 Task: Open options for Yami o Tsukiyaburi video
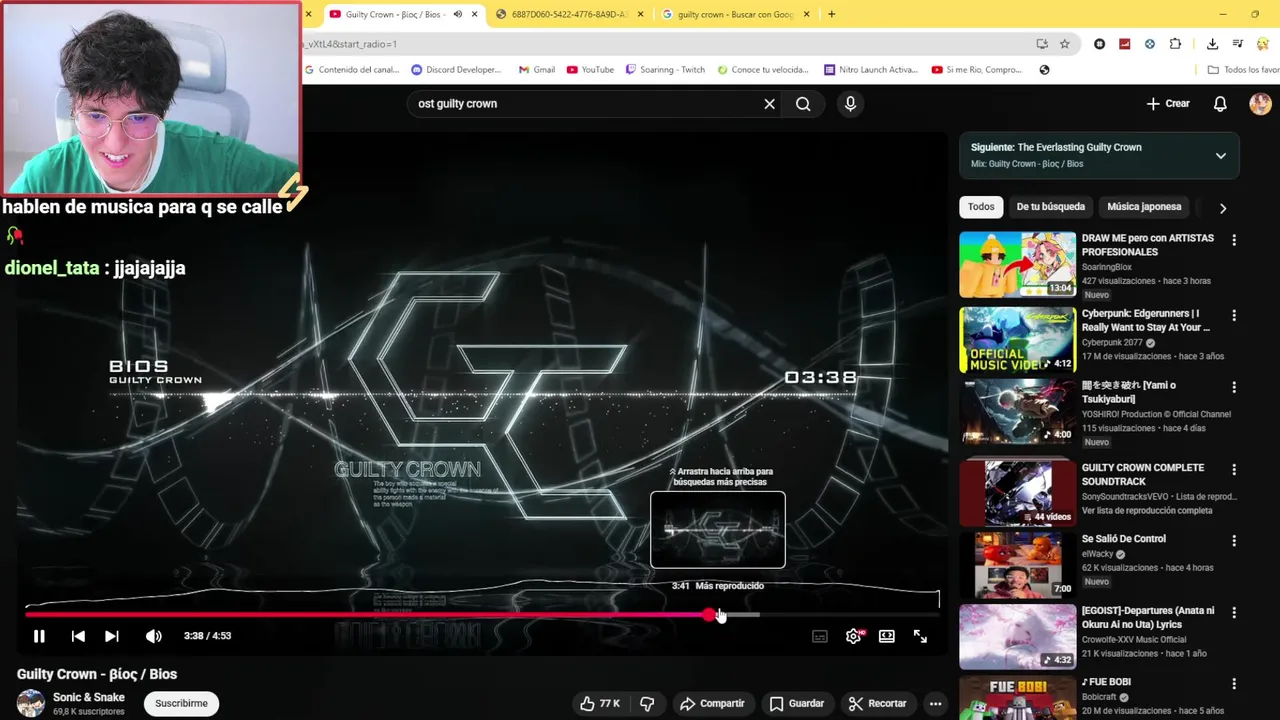[1234, 387]
